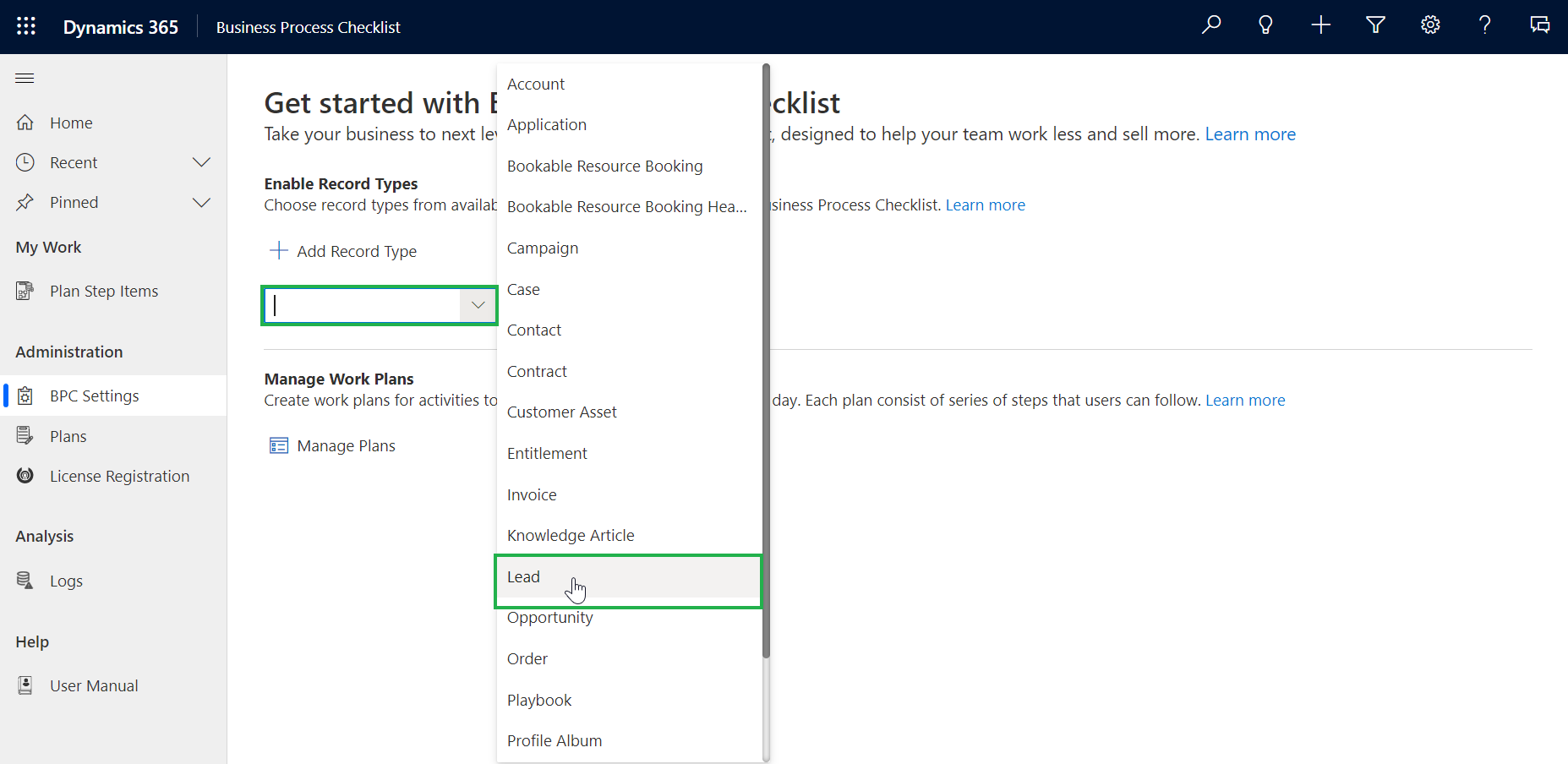Pick Playbook from the dropdown list
Screen dimensions: 1568x764
point(629,700)
